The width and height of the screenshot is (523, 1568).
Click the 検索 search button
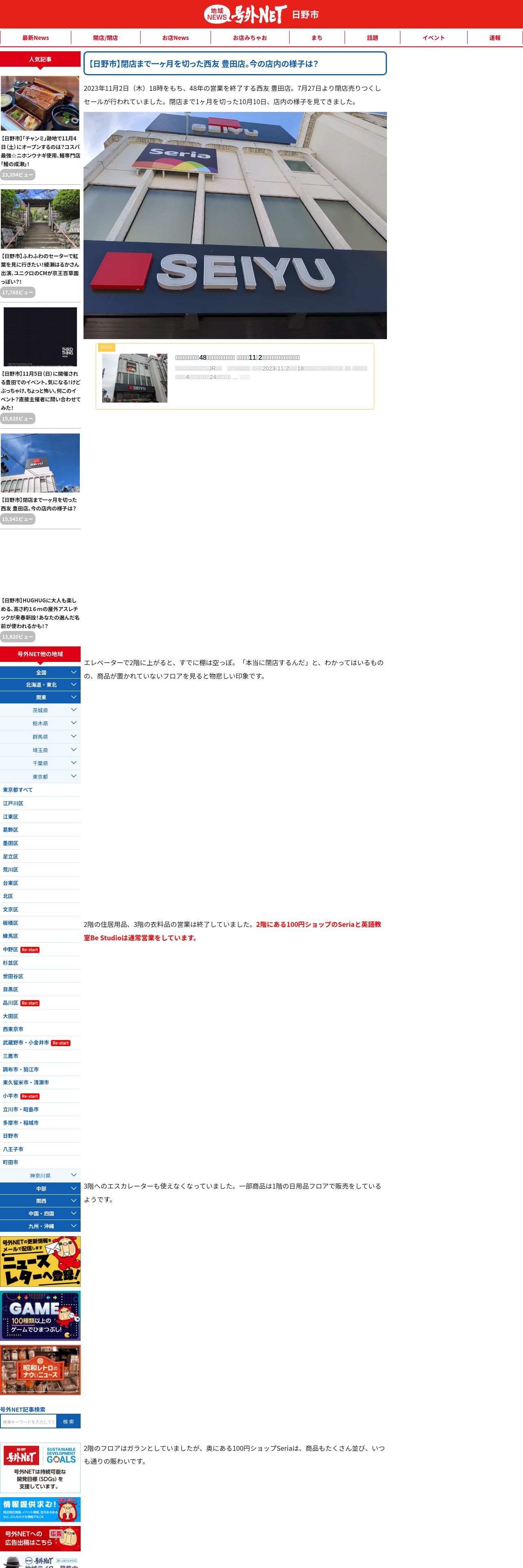click(x=68, y=1421)
